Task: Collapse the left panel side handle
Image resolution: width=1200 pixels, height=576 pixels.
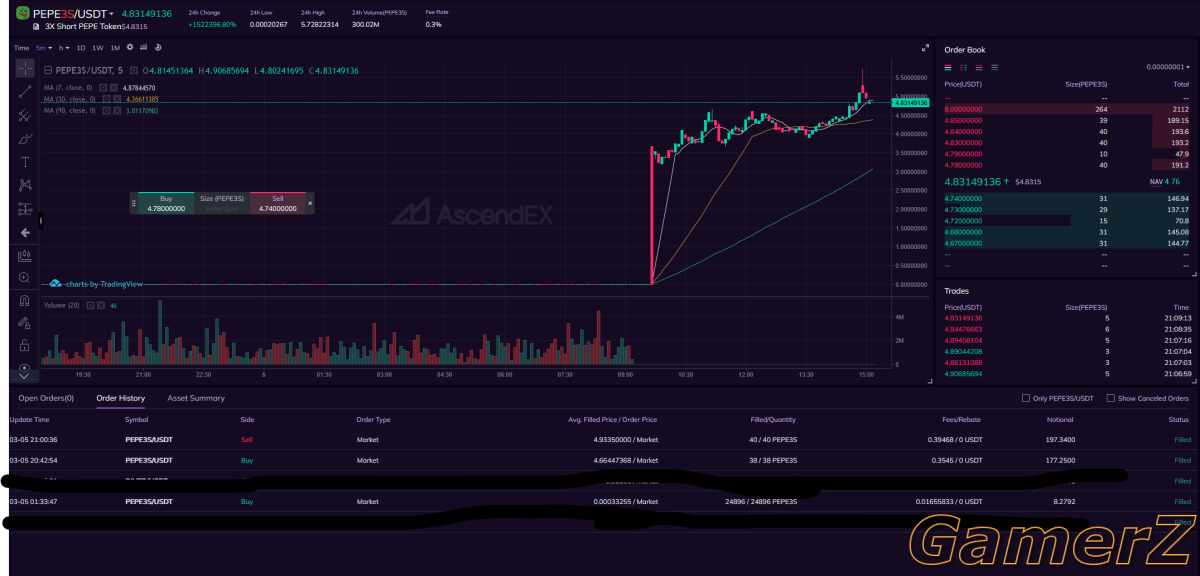Action: pyautogui.click(x=41, y=220)
